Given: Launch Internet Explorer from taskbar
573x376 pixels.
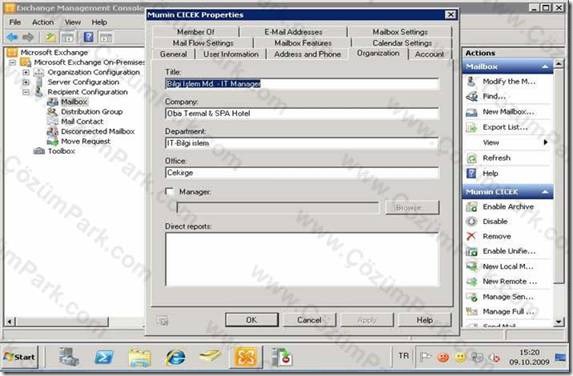Looking at the screenshot, I should pos(175,357).
